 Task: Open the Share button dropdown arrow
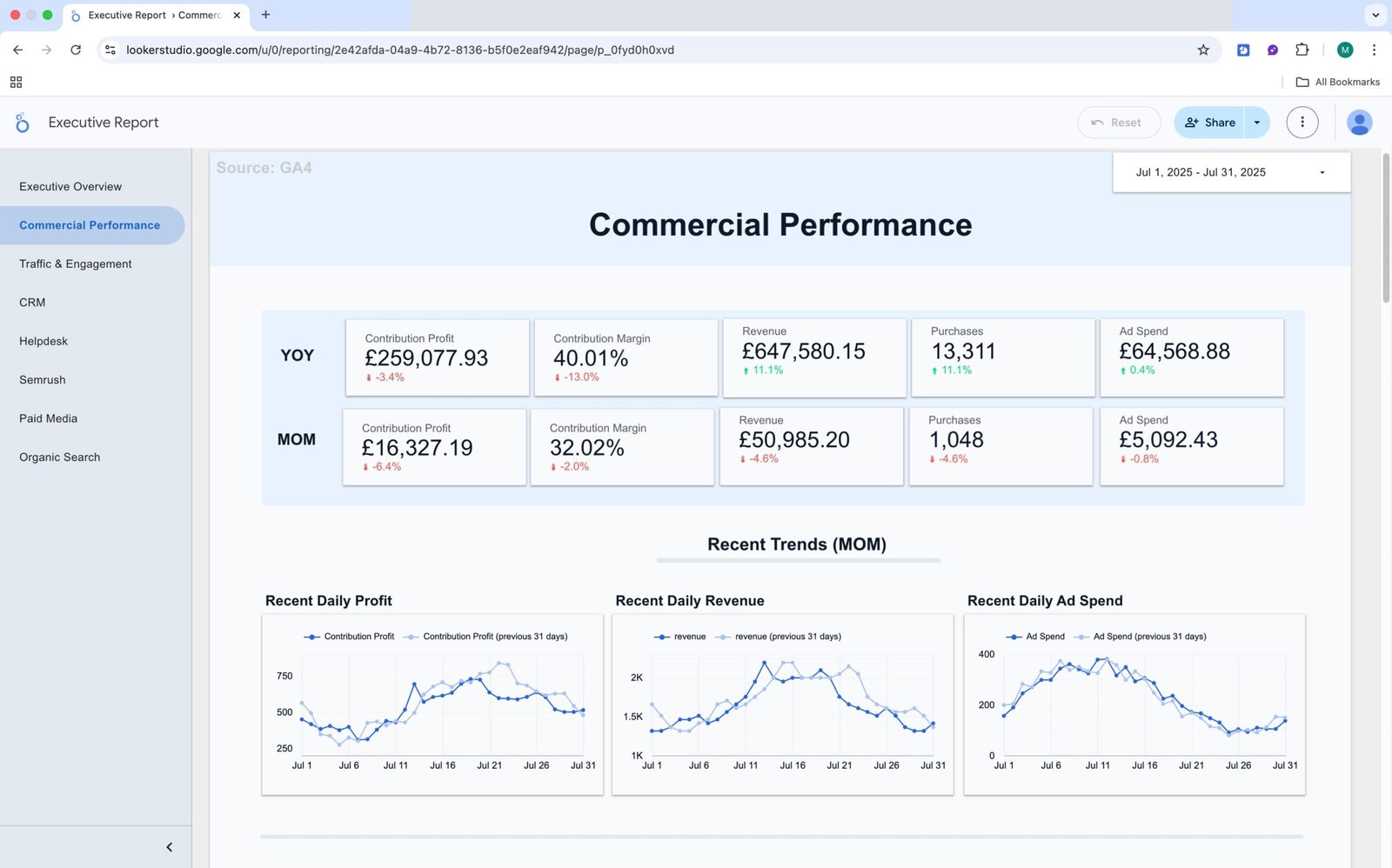pos(1256,122)
